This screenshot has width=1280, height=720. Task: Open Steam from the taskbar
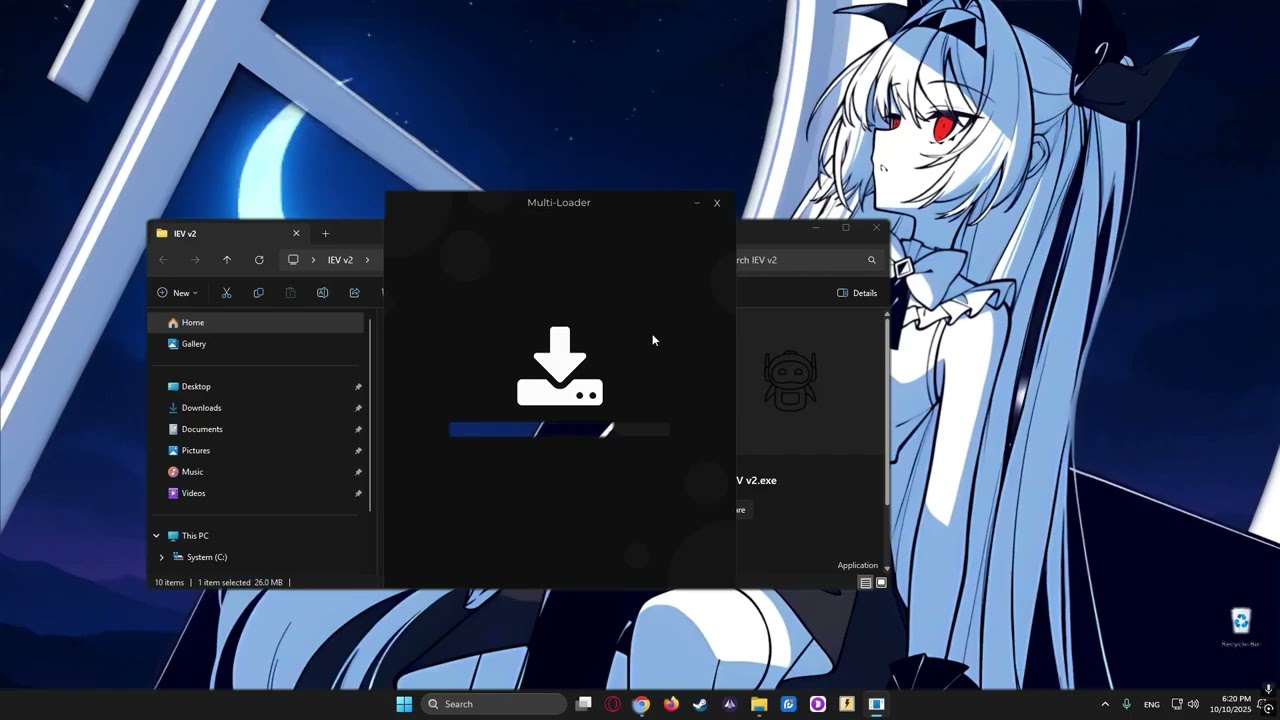(700, 704)
